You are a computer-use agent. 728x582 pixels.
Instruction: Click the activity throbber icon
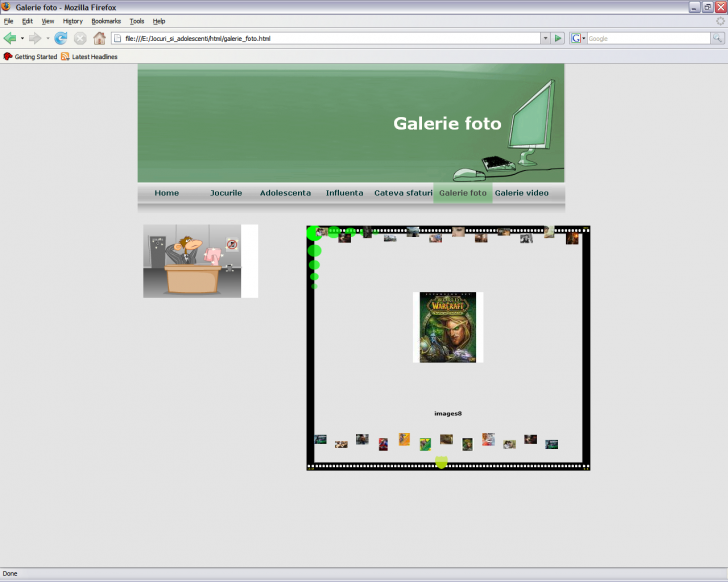point(720,21)
